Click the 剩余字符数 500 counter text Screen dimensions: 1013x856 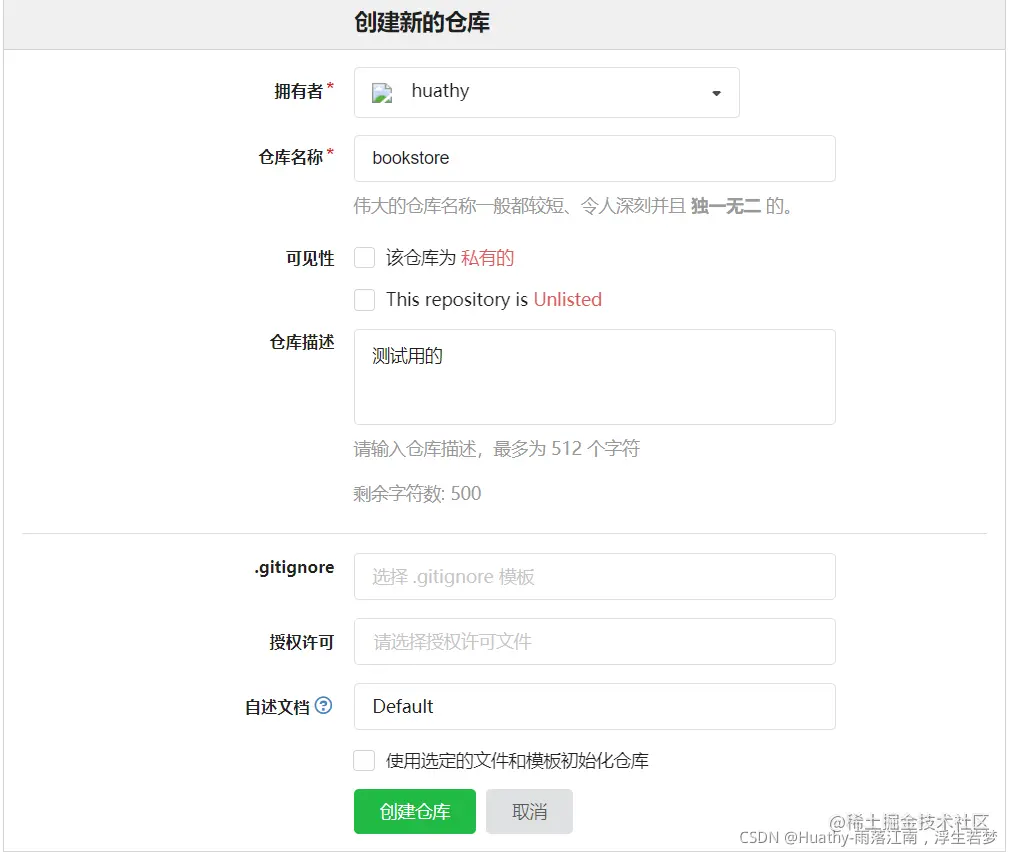click(418, 493)
